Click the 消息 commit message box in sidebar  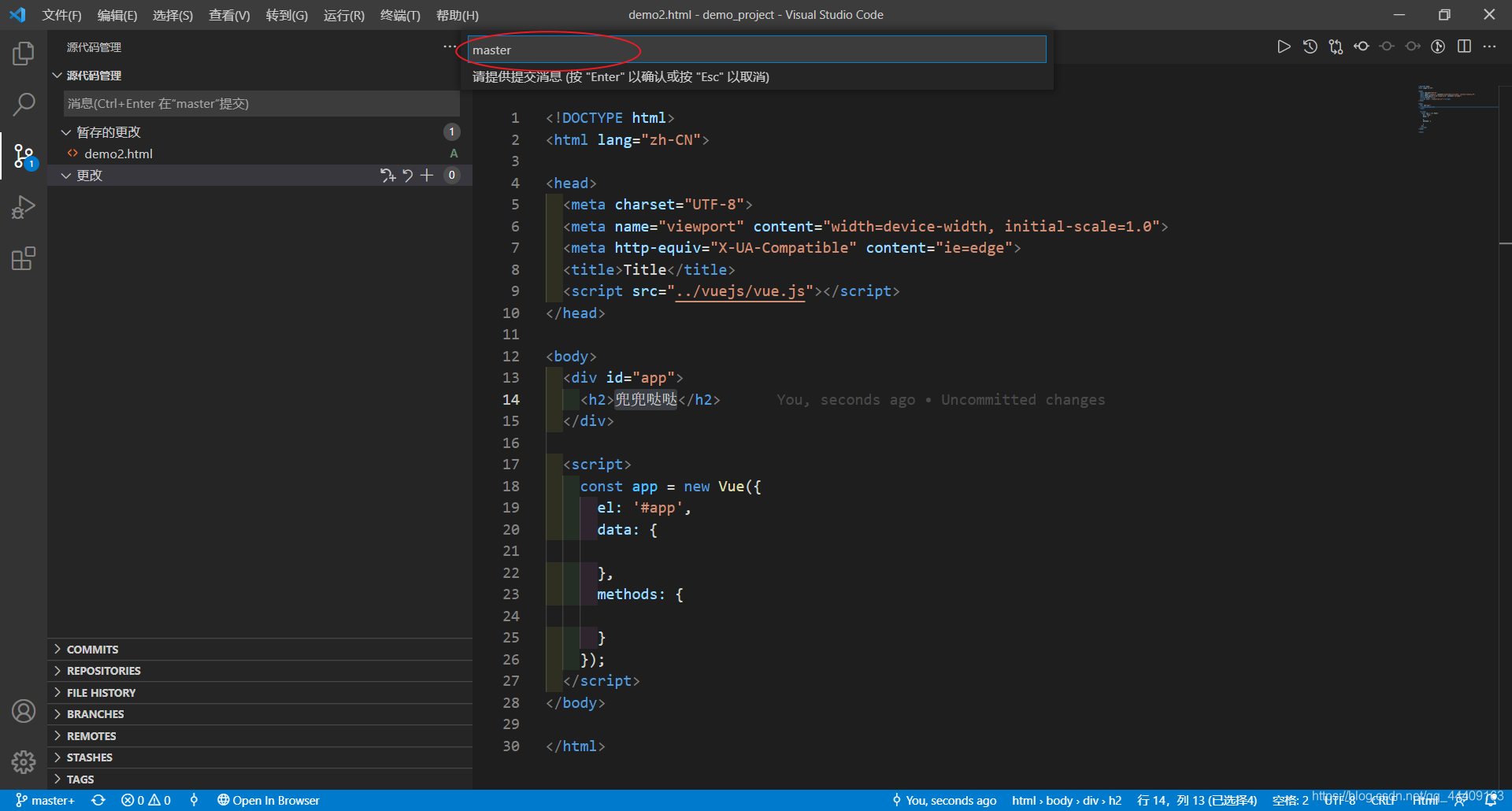[x=261, y=103]
